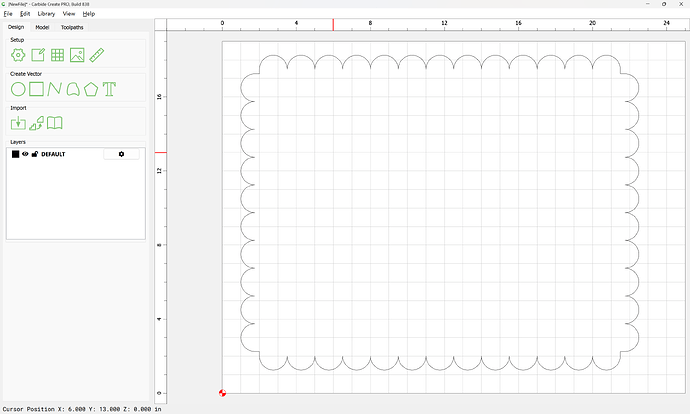Switch to the Toolpaths tab

click(x=72, y=27)
